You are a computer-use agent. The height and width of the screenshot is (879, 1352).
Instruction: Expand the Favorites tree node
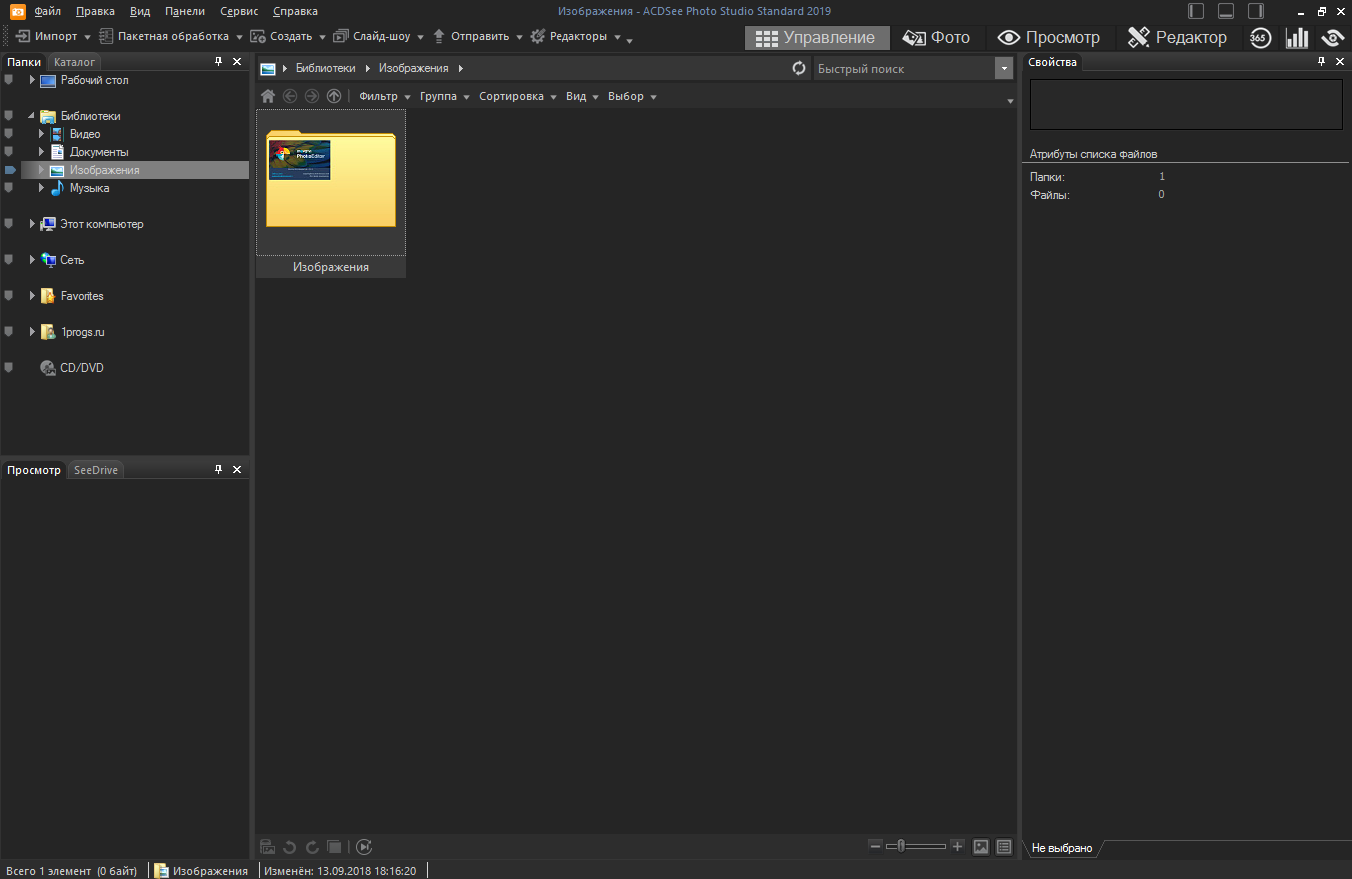32,296
